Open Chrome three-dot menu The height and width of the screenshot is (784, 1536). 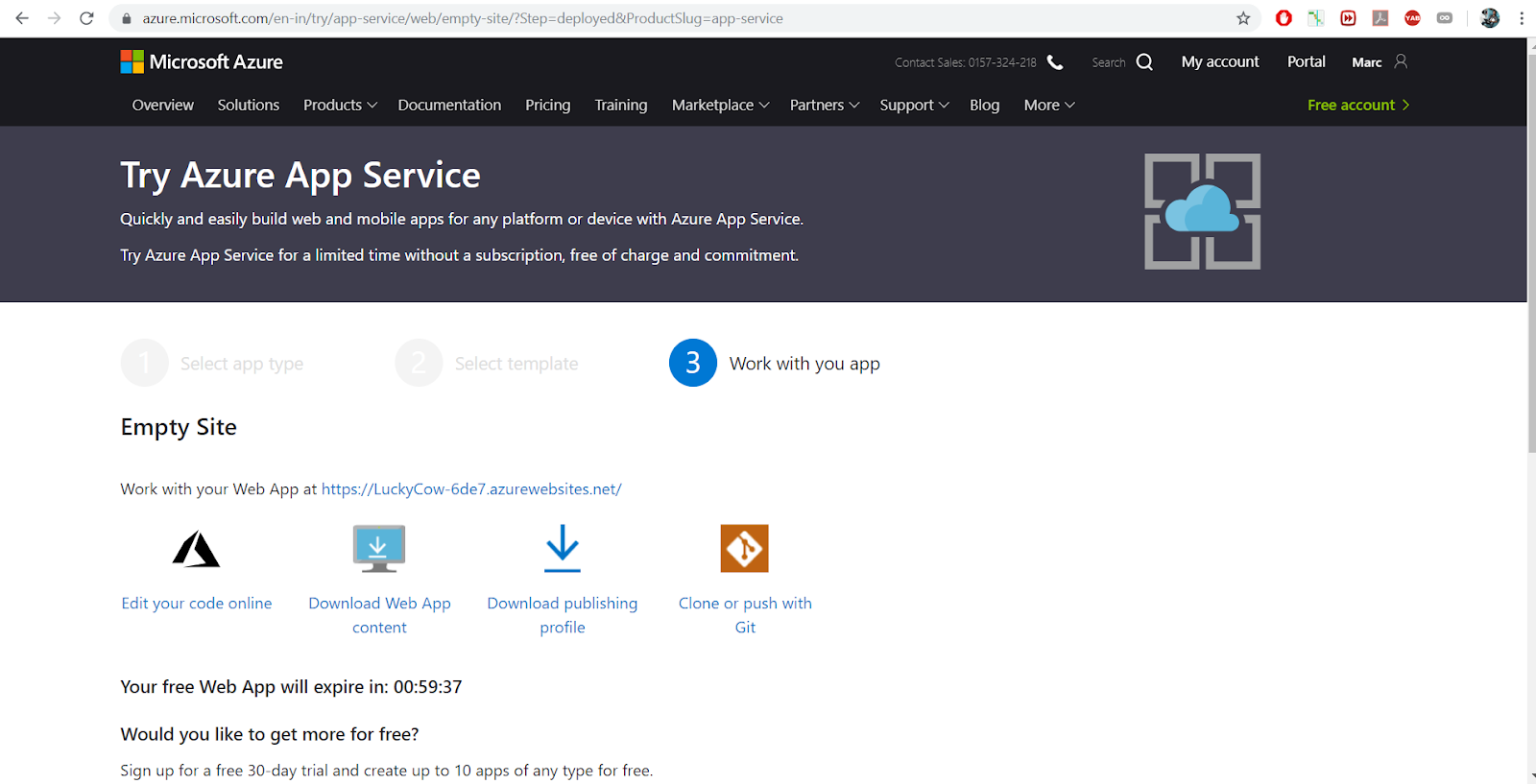point(1522,18)
